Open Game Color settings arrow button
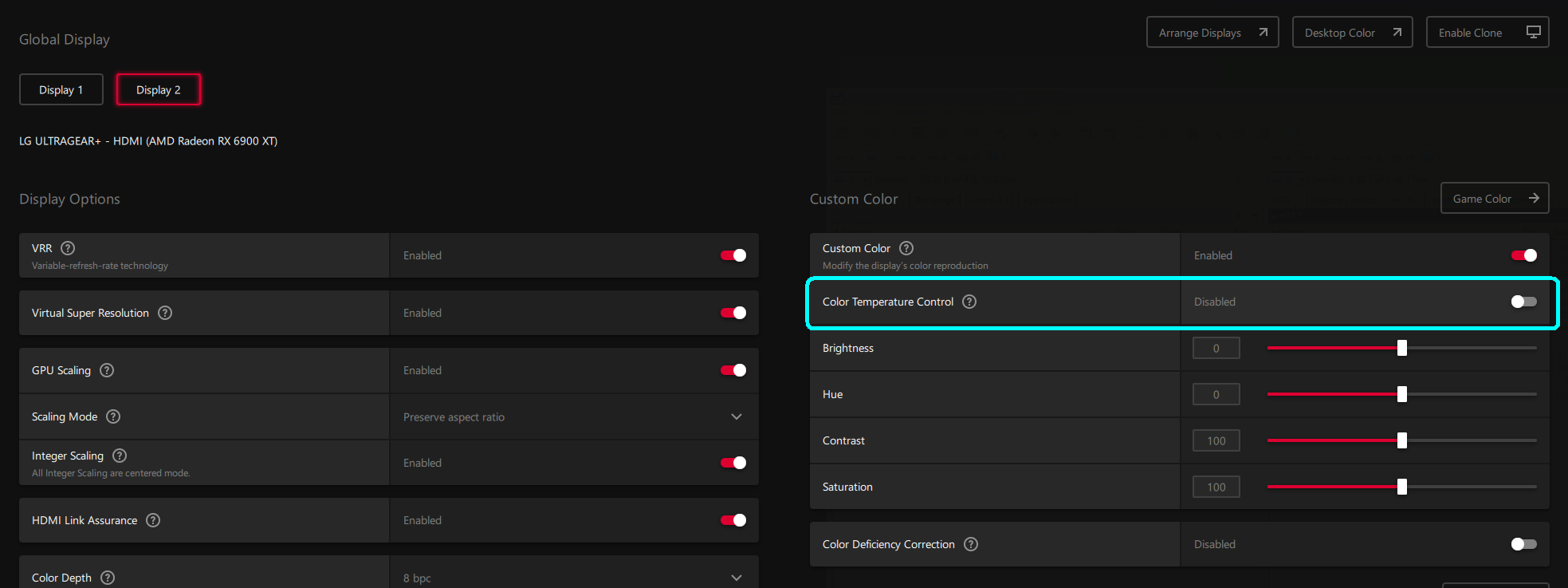The width and height of the screenshot is (1568, 588). coord(1494,199)
